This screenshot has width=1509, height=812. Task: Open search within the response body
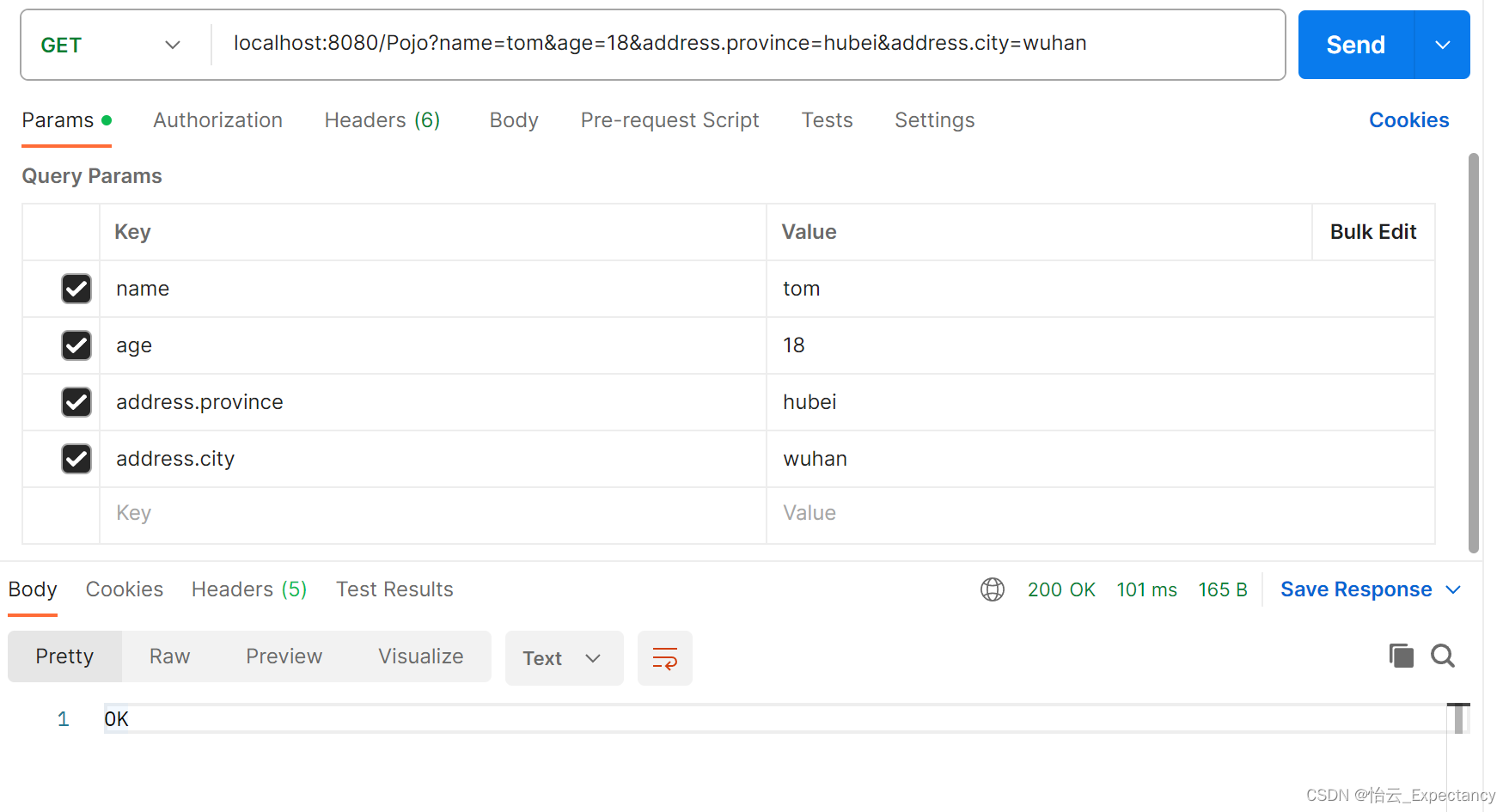tap(1443, 656)
